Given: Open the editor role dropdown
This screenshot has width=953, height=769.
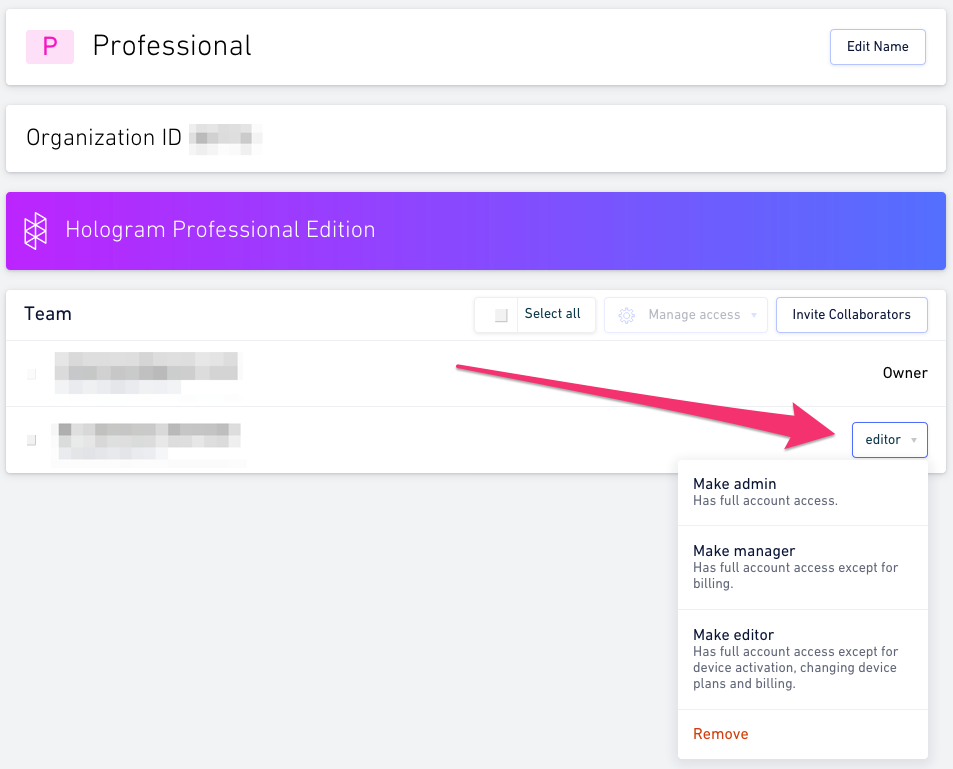Looking at the screenshot, I should coord(890,440).
